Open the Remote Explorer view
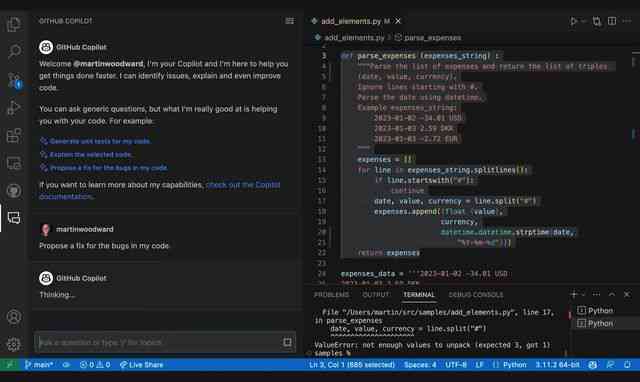The image size is (640, 382). point(14,163)
